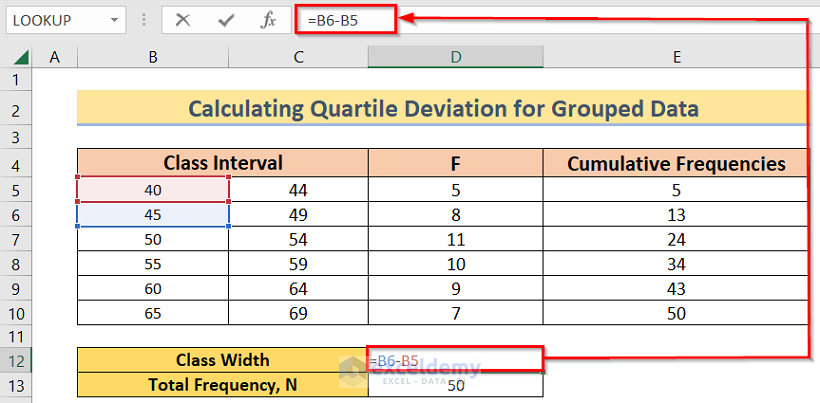Click cell B6 containing 45

tap(152, 214)
